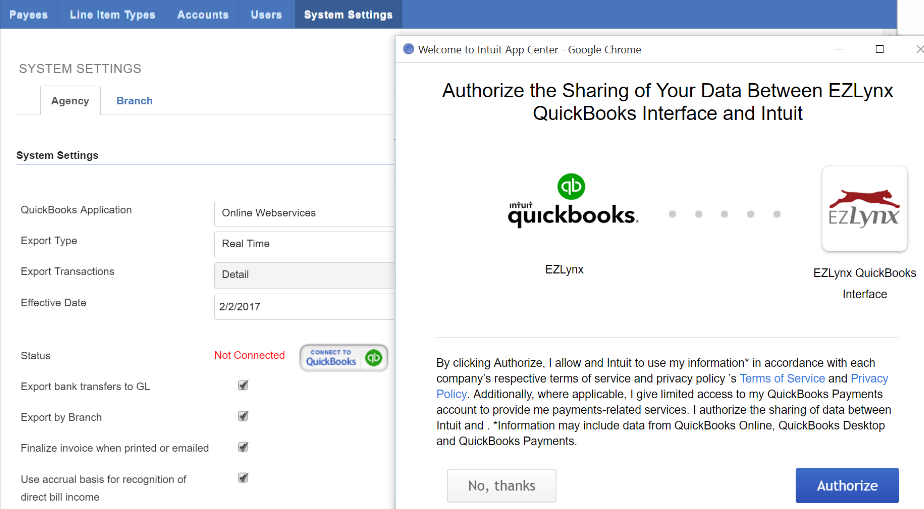Screen dimensions: 924x509
Task: Open the Payees menu tab
Action: (x=28, y=14)
